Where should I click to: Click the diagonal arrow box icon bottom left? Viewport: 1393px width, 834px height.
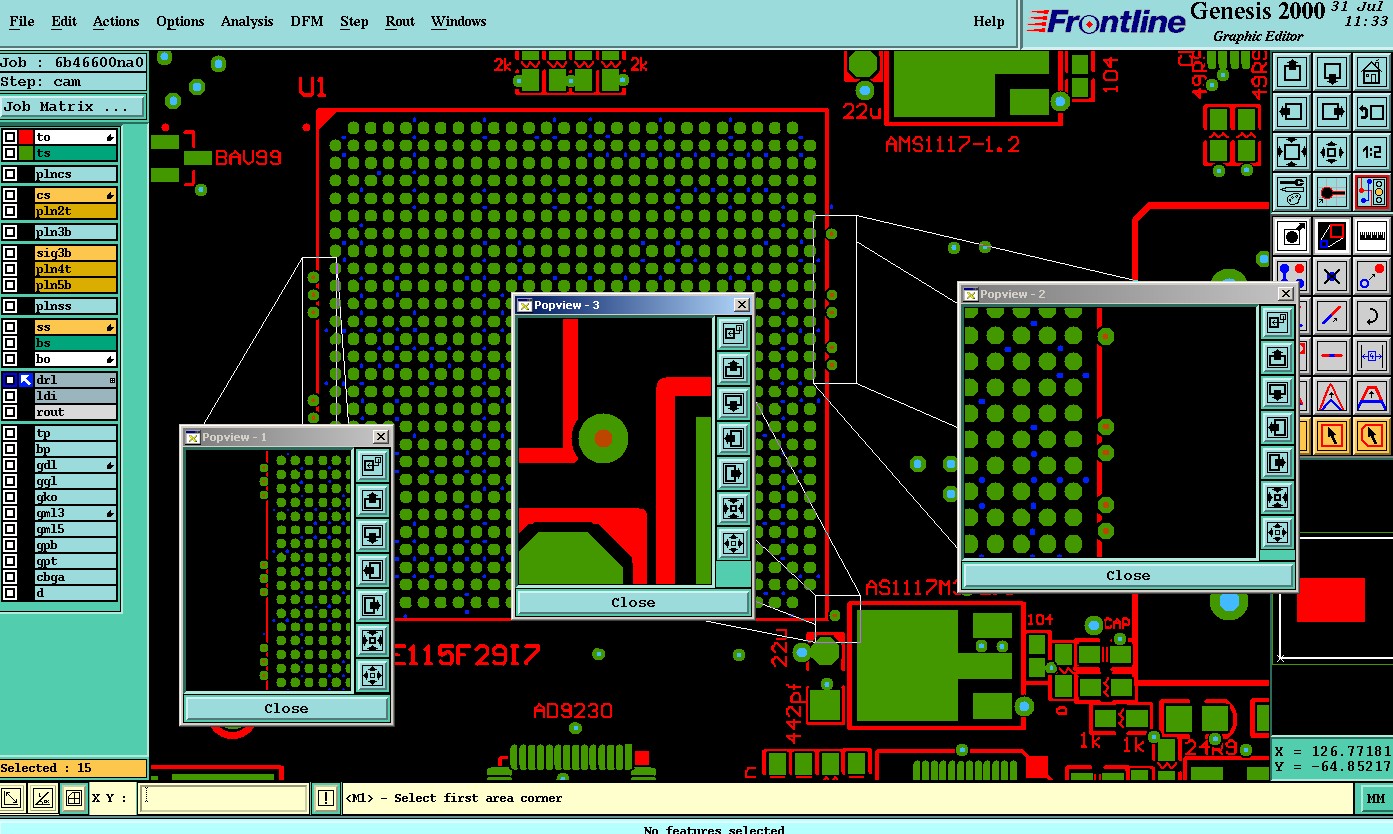pyautogui.click(x=11, y=798)
